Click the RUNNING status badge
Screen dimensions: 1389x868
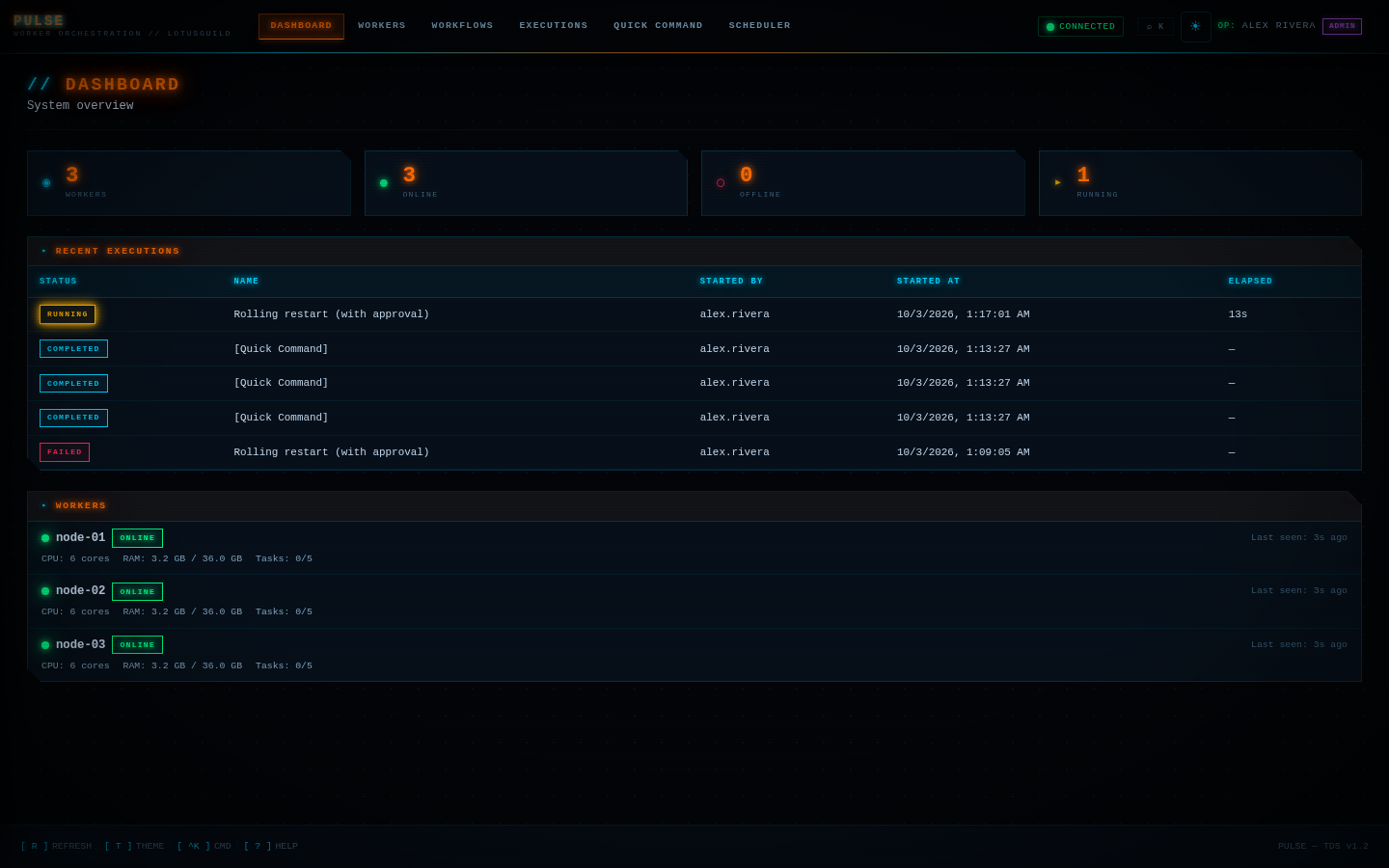[x=68, y=314]
